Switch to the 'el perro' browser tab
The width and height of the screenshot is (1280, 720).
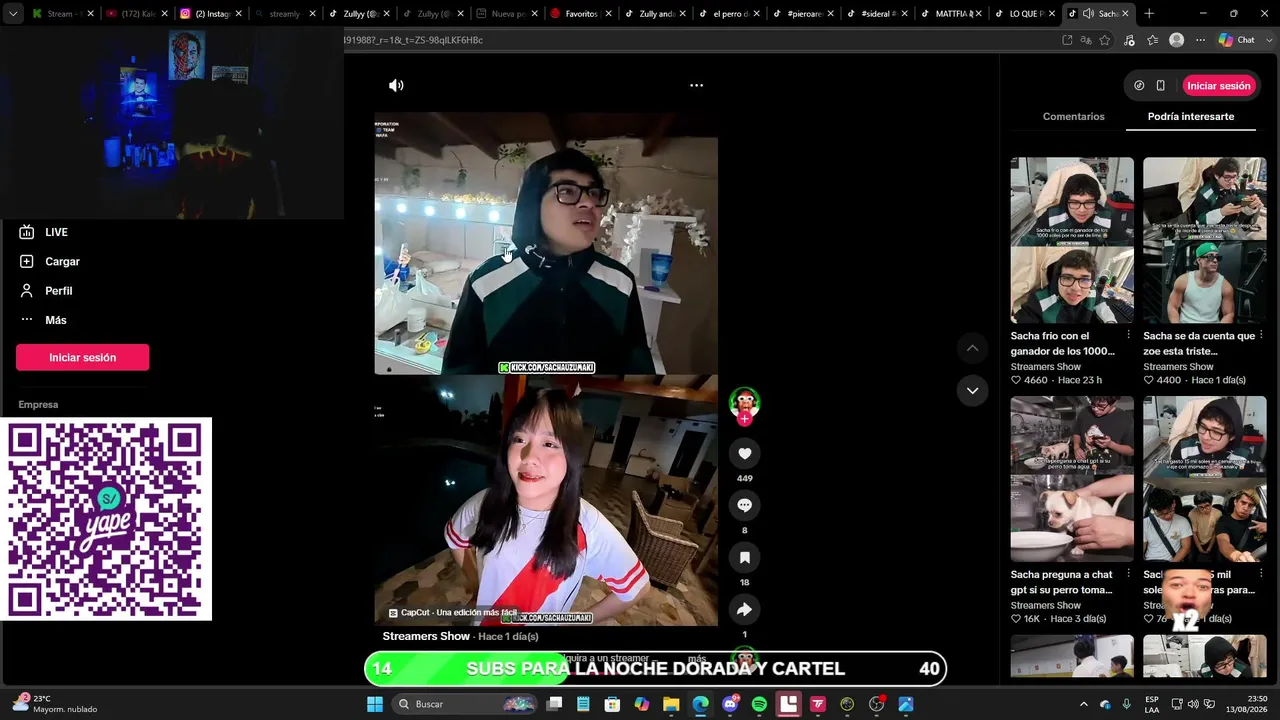pyautogui.click(x=728, y=14)
